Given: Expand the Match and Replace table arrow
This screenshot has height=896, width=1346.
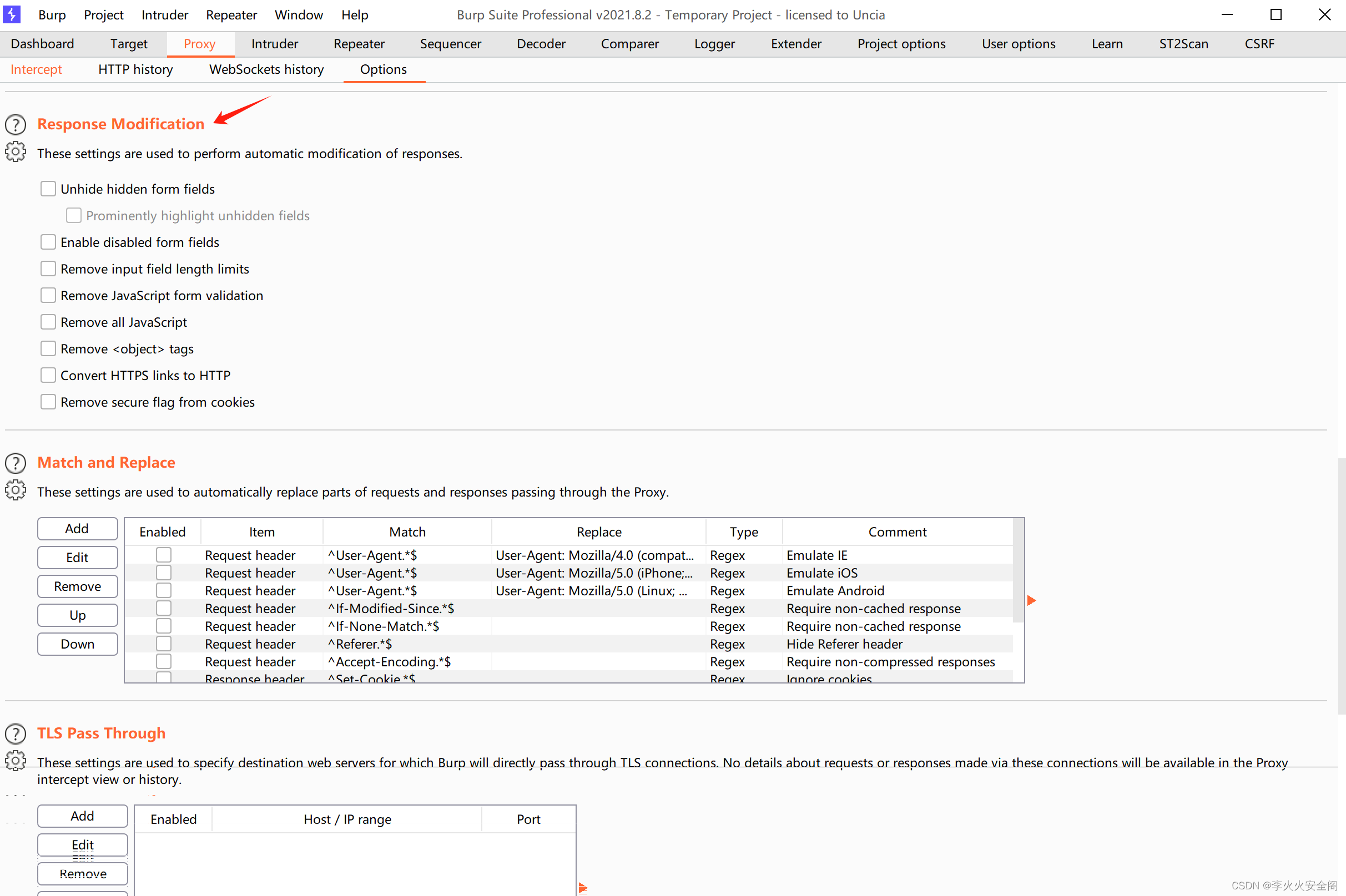Looking at the screenshot, I should tap(1032, 601).
